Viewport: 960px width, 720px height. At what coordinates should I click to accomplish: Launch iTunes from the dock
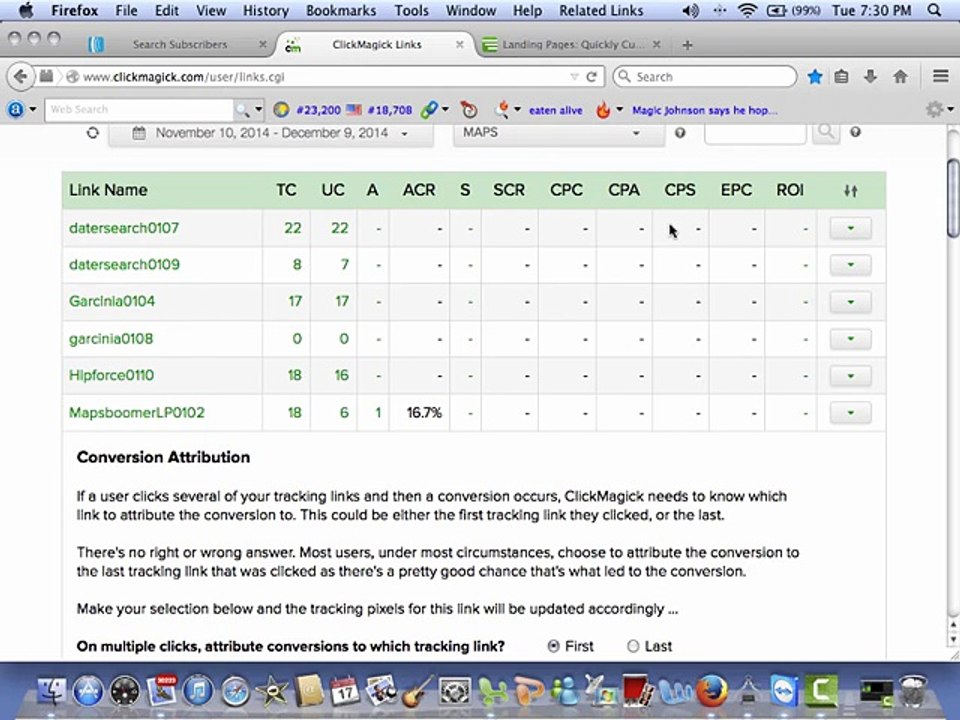198,691
